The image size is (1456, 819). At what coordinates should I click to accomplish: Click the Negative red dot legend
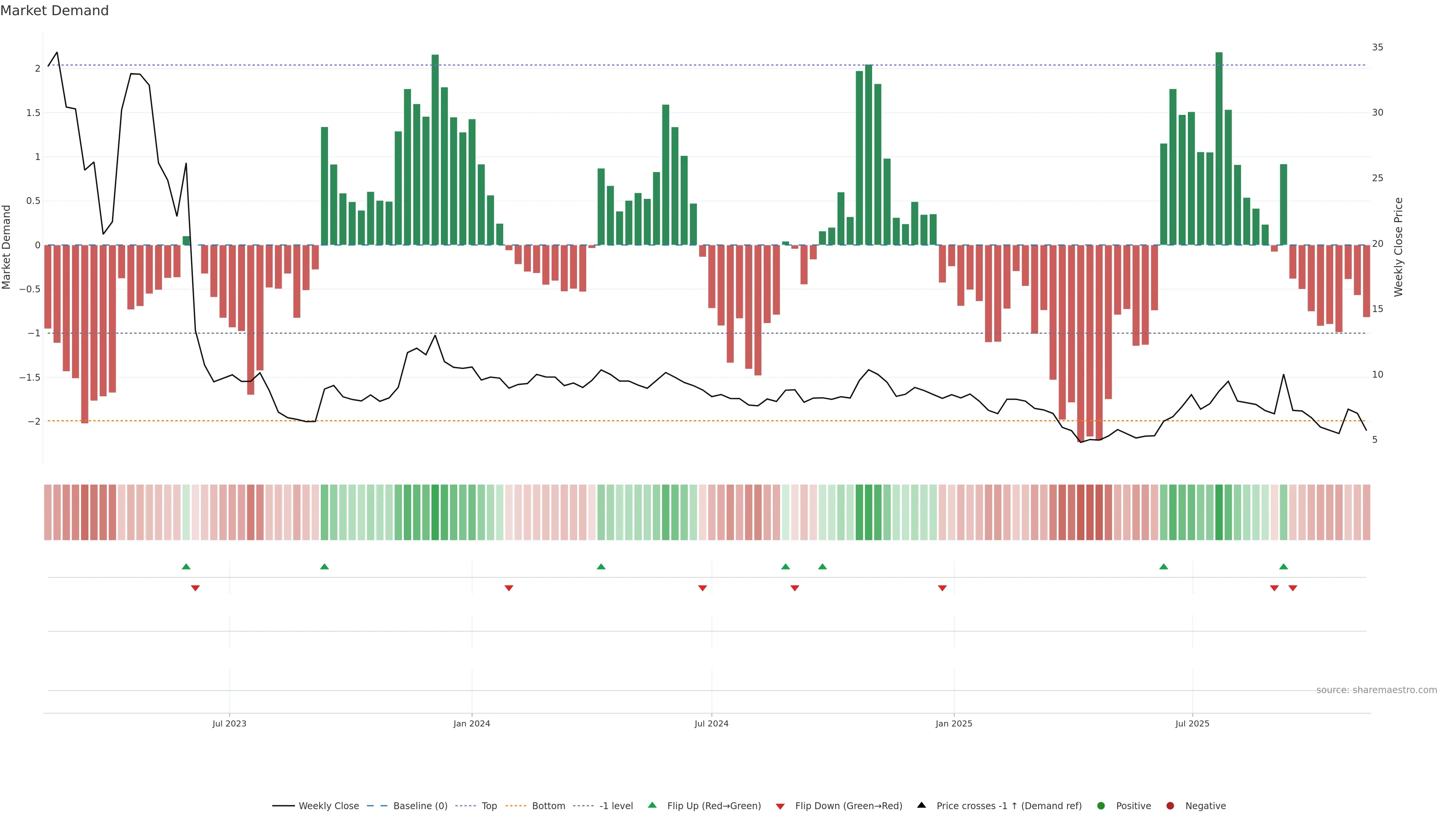(1170, 806)
